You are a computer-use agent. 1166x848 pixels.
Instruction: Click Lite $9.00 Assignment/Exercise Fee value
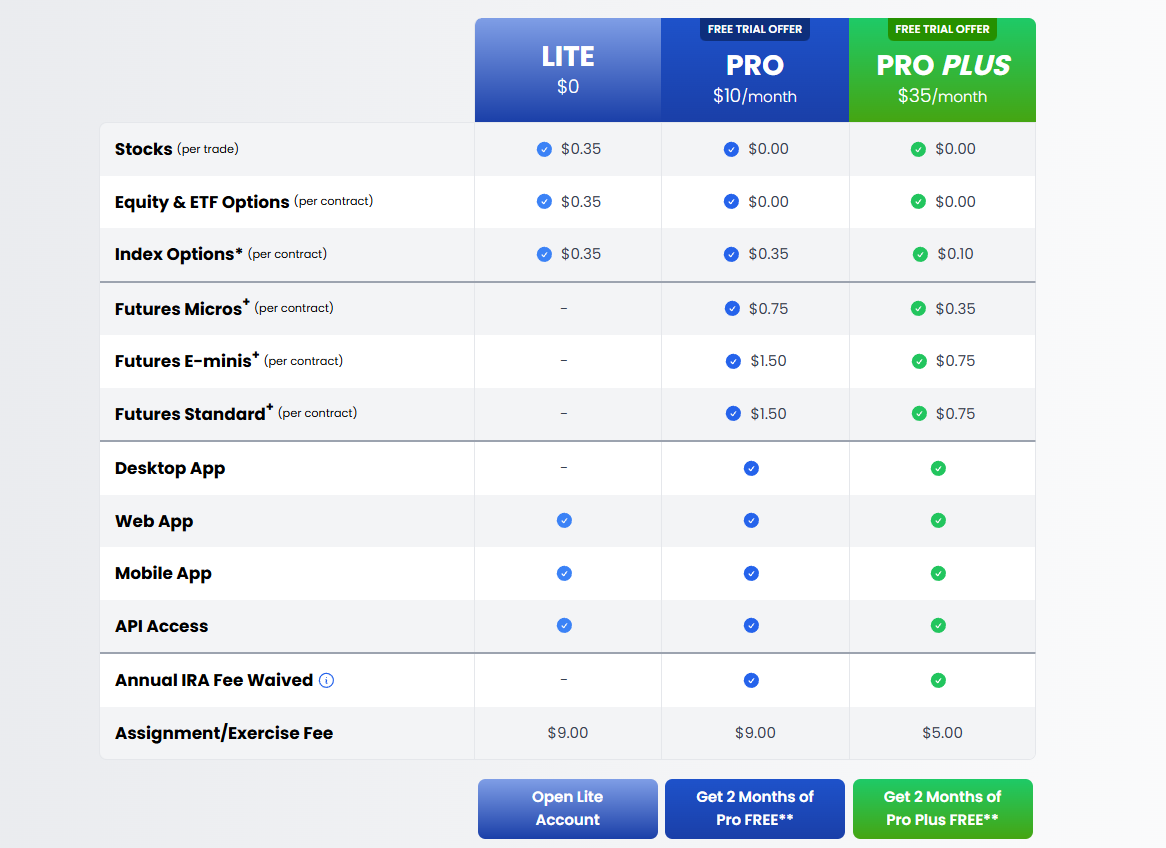tap(567, 733)
